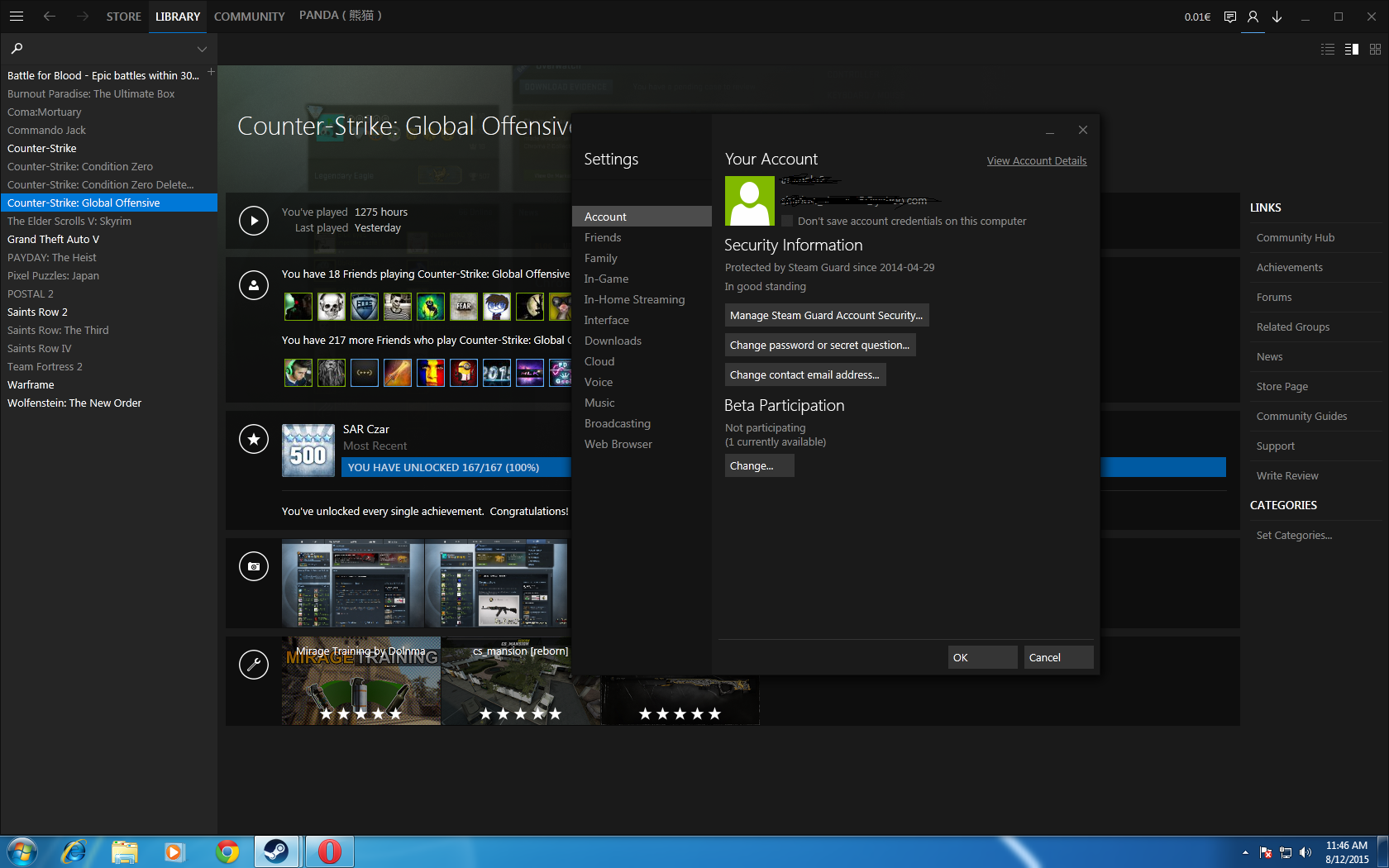Click Write Review link
The height and width of the screenshot is (868, 1389).
[1287, 475]
